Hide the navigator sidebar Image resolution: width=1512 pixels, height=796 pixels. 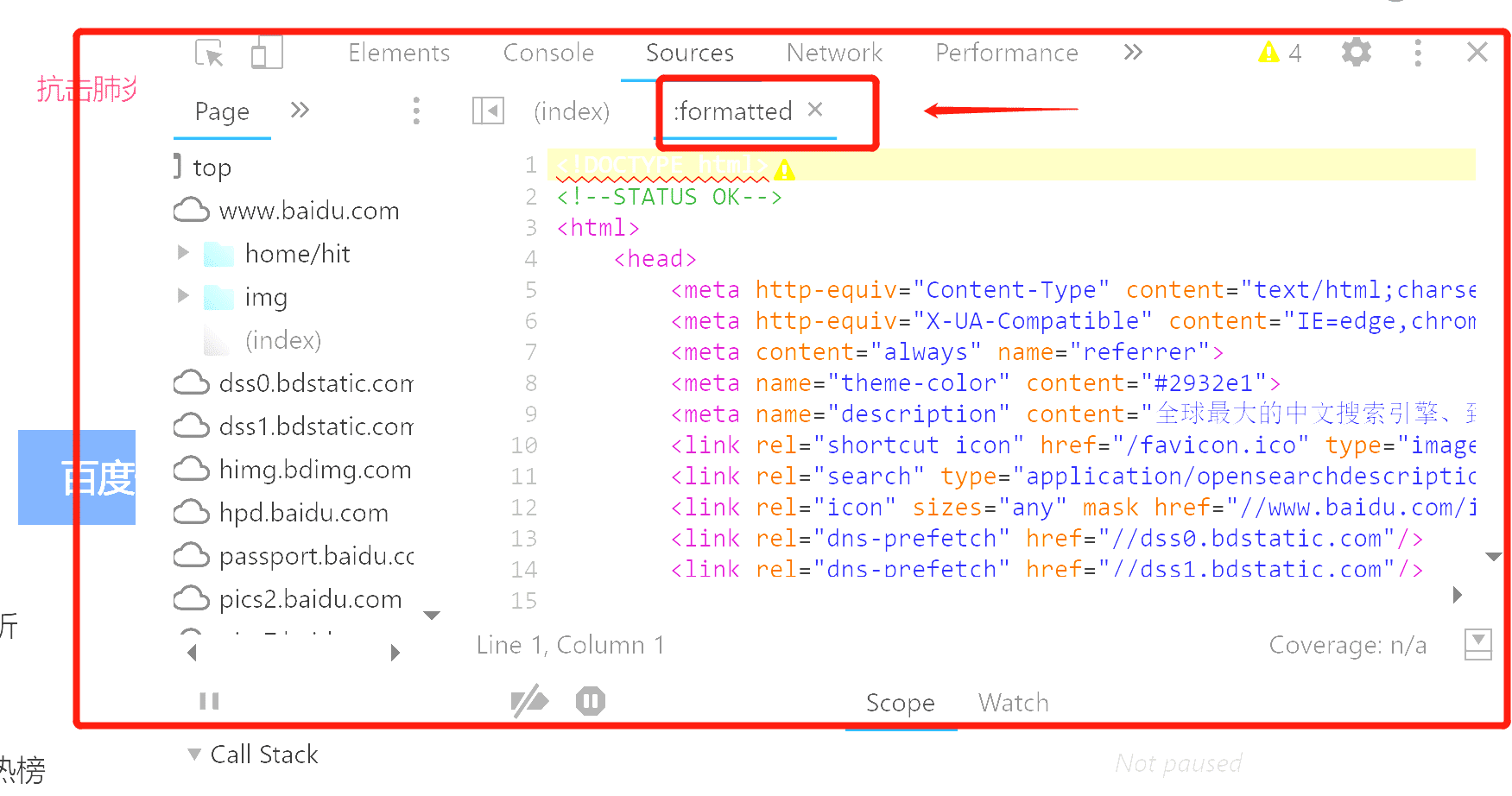[x=488, y=111]
